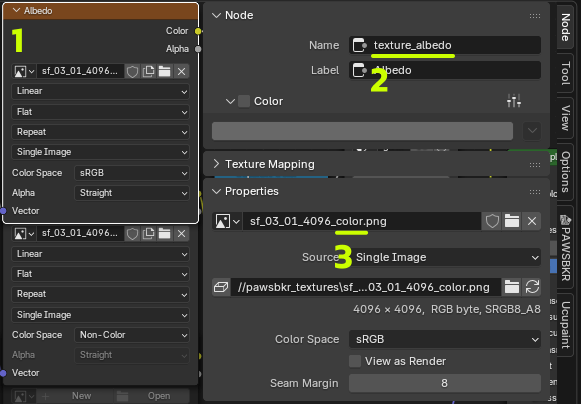Open image browse icon in Albedo node

point(24,71)
